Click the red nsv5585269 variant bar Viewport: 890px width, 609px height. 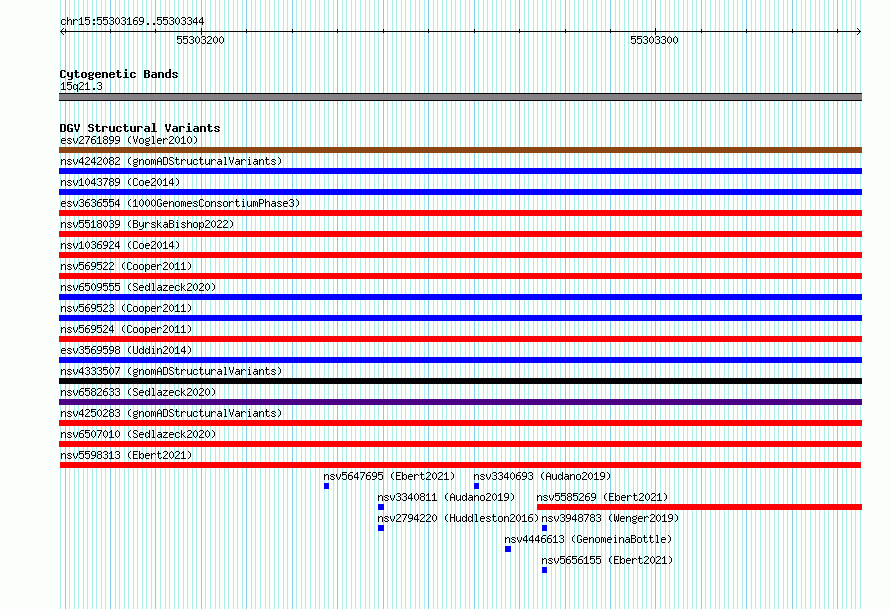[699, 507]
